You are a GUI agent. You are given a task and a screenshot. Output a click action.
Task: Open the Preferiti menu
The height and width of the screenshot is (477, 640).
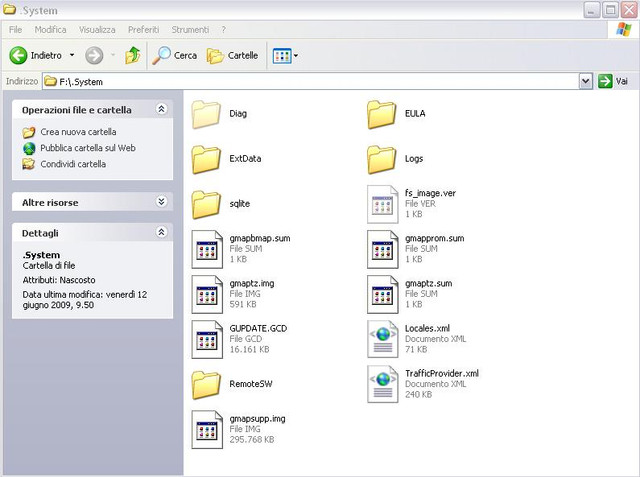[143, 29]
